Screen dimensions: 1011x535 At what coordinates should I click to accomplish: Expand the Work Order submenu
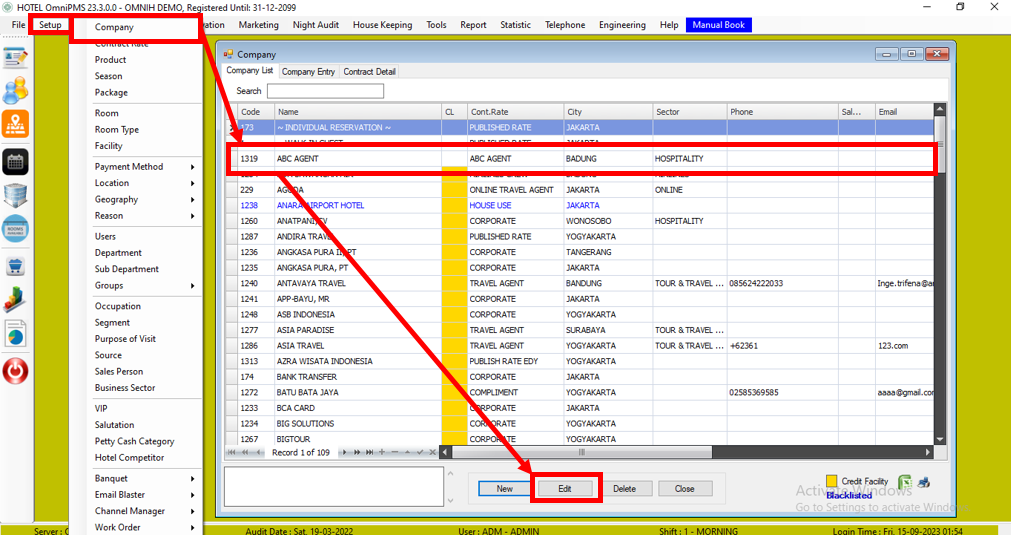coord(193,527)
